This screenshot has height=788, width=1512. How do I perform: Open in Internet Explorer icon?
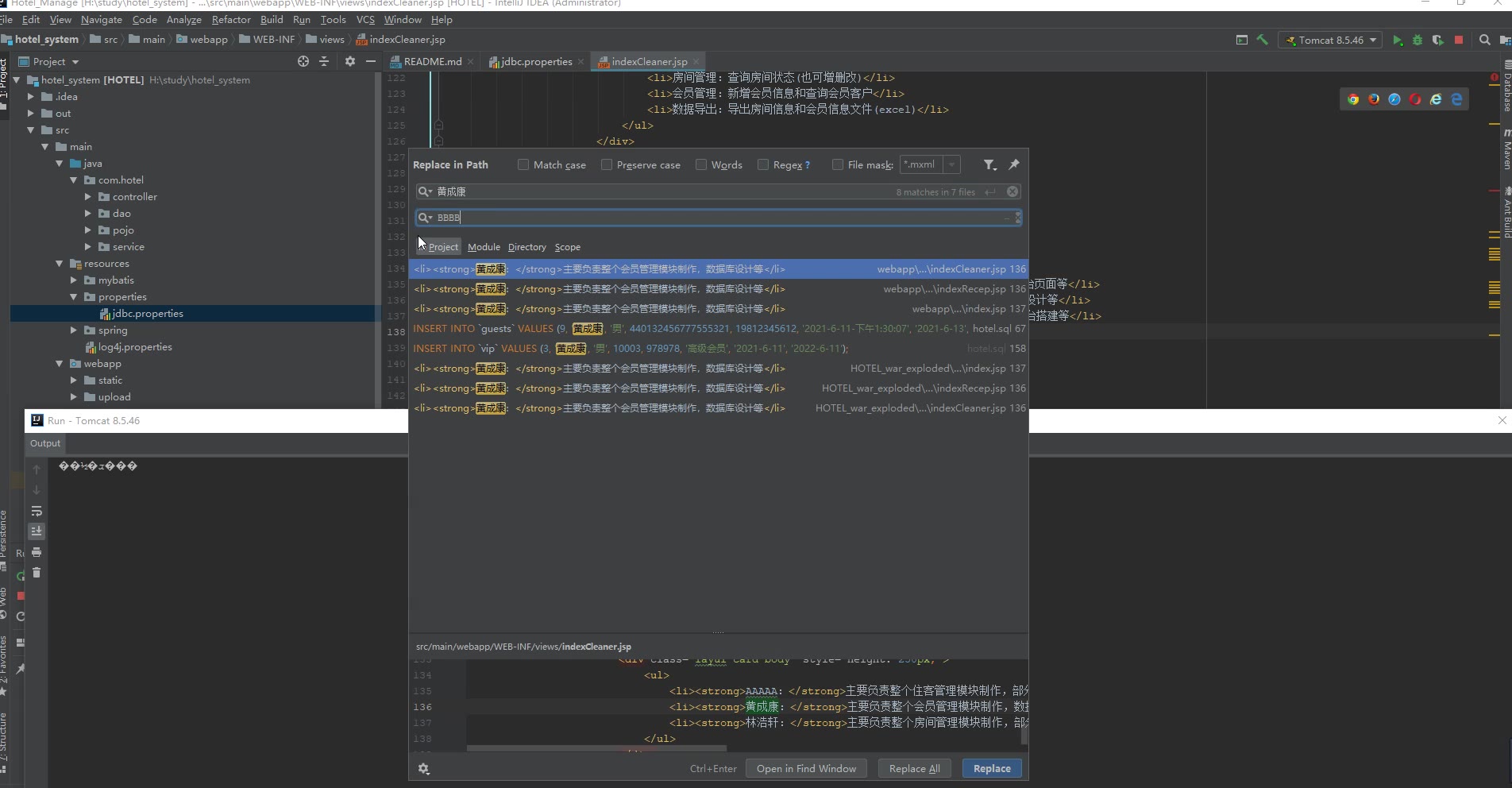pos(1436,99)
